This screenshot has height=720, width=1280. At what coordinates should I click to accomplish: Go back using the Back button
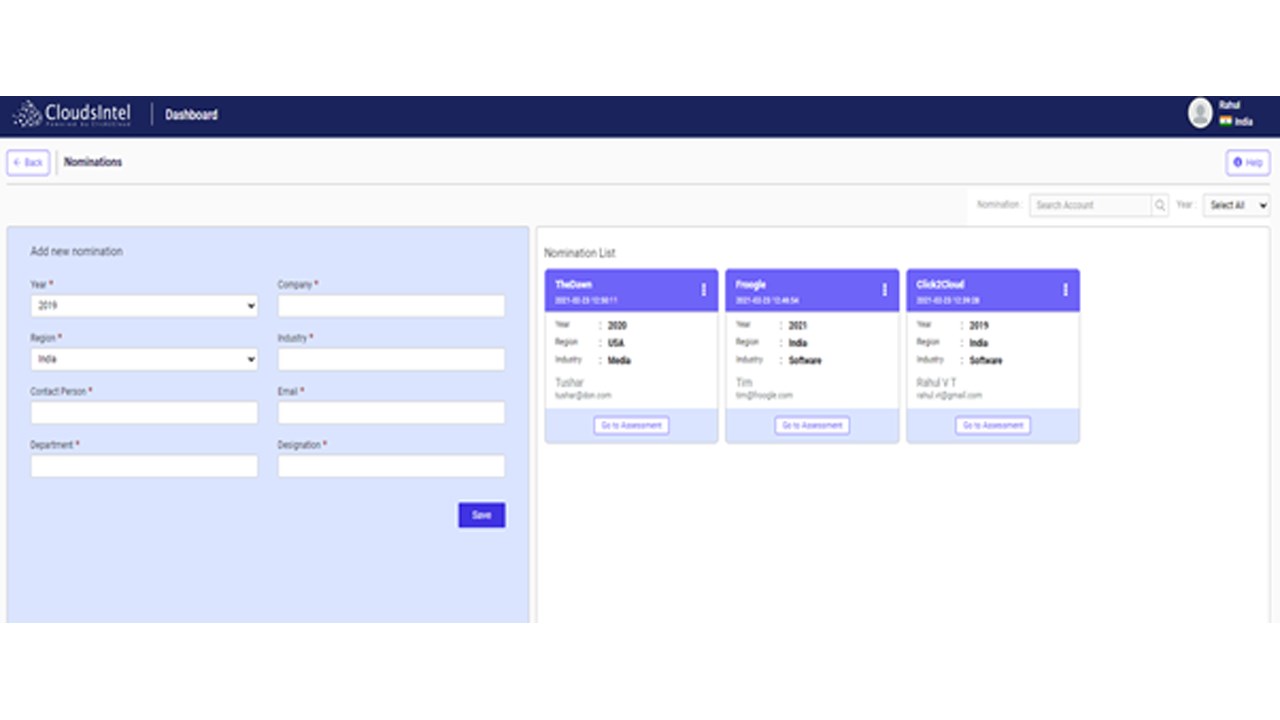[x=28, y=162]
